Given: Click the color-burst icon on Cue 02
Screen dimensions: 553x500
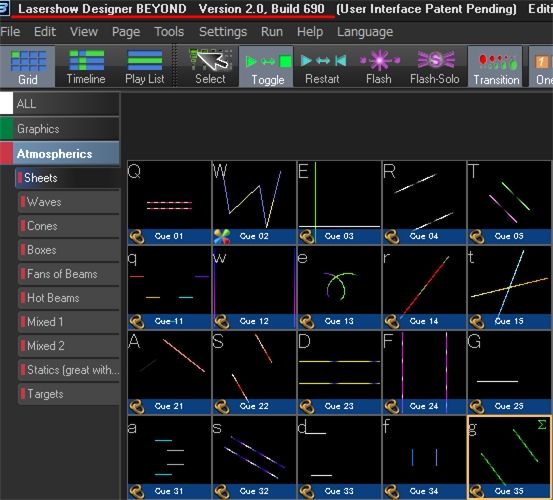Looking at the screenshot, I should 222,236.
